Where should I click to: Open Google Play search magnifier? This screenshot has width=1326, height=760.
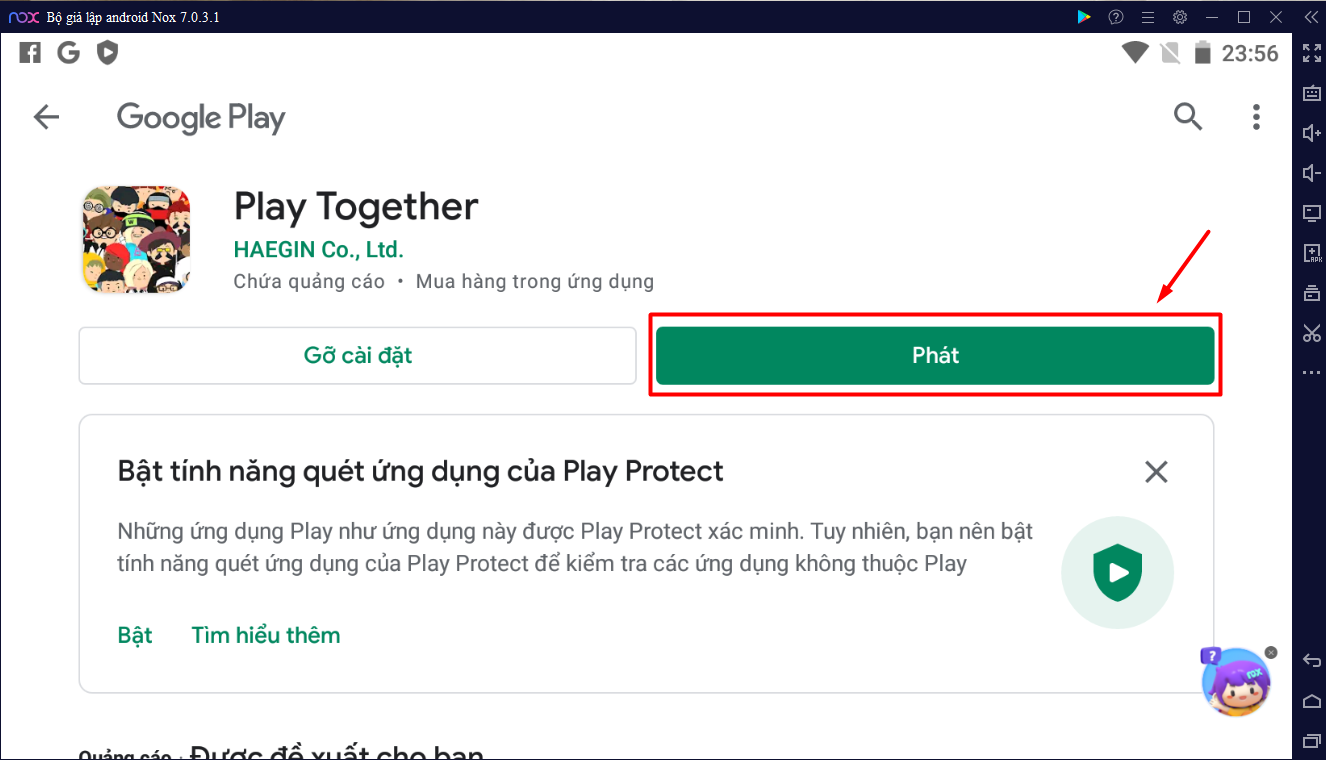pos(1187,117)
